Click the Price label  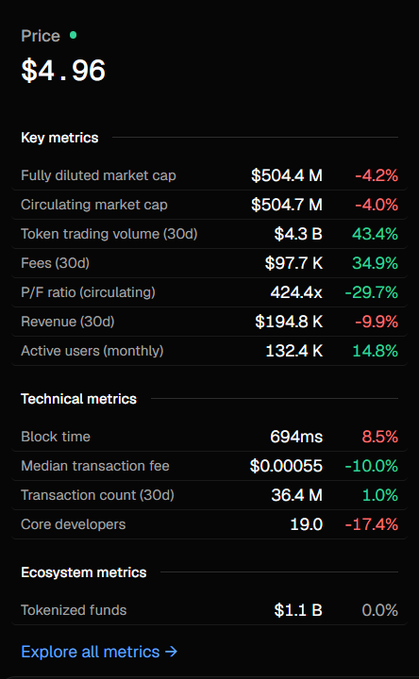point(40,36)
